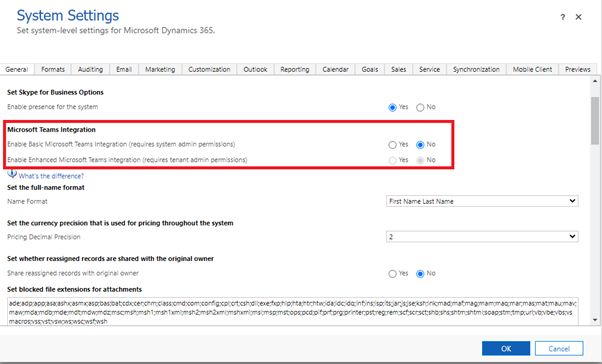Image resolution: width=602 pixels, height=364 pixels.
Task: Select Yes for Share reassigned records
Action: tap(392, 274)
